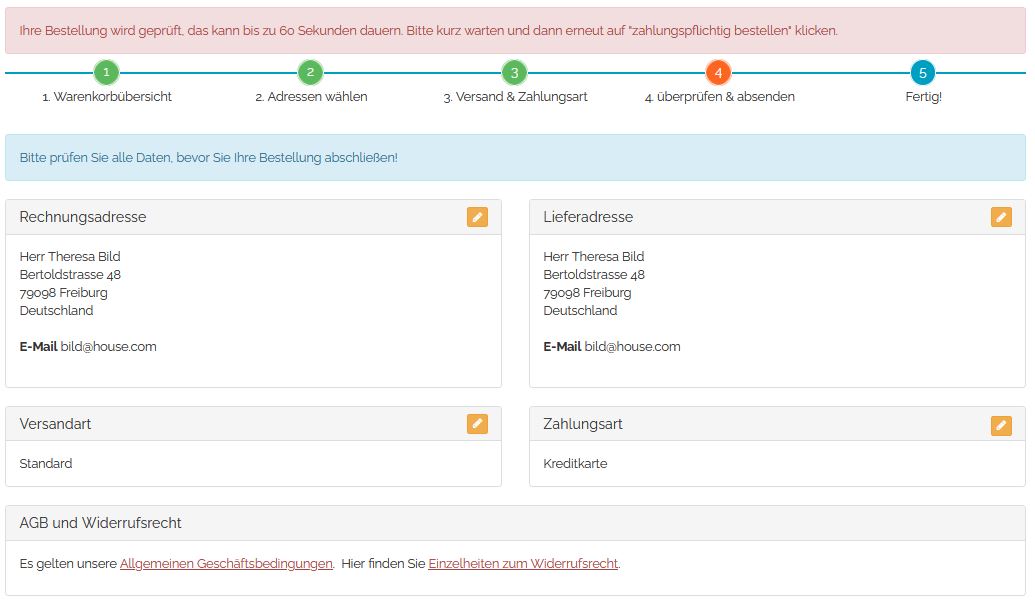The image size is (1035, 607).
Task: Click the email in Lieferadresse panel
Action: click(x=632, y=347)
